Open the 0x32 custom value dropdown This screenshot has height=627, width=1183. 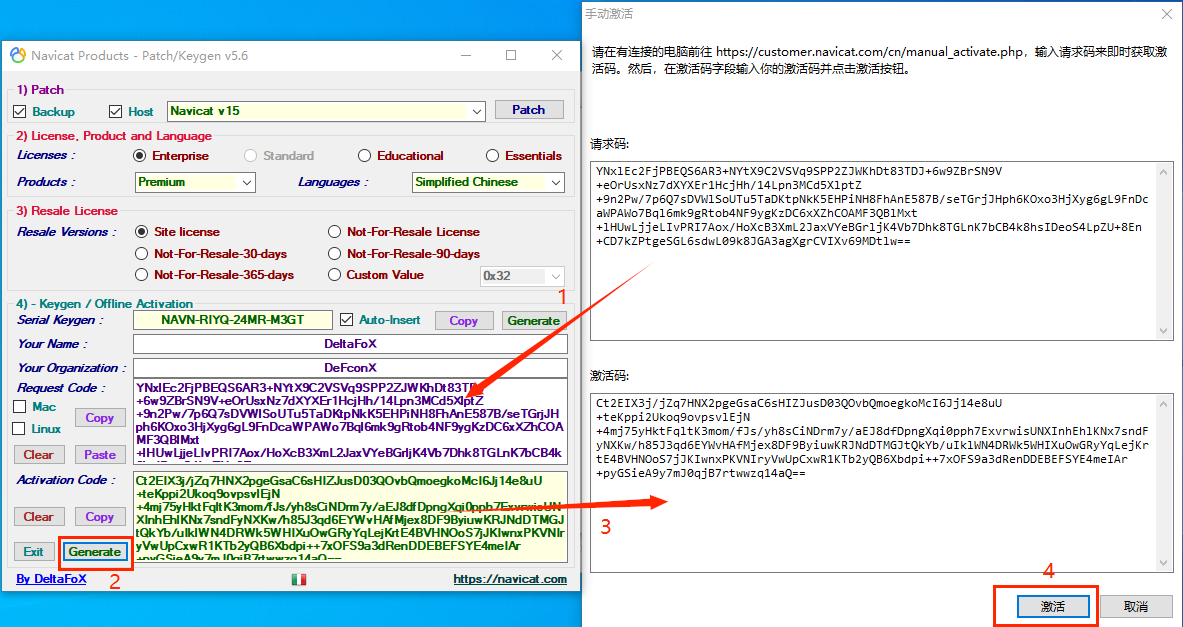556,276
